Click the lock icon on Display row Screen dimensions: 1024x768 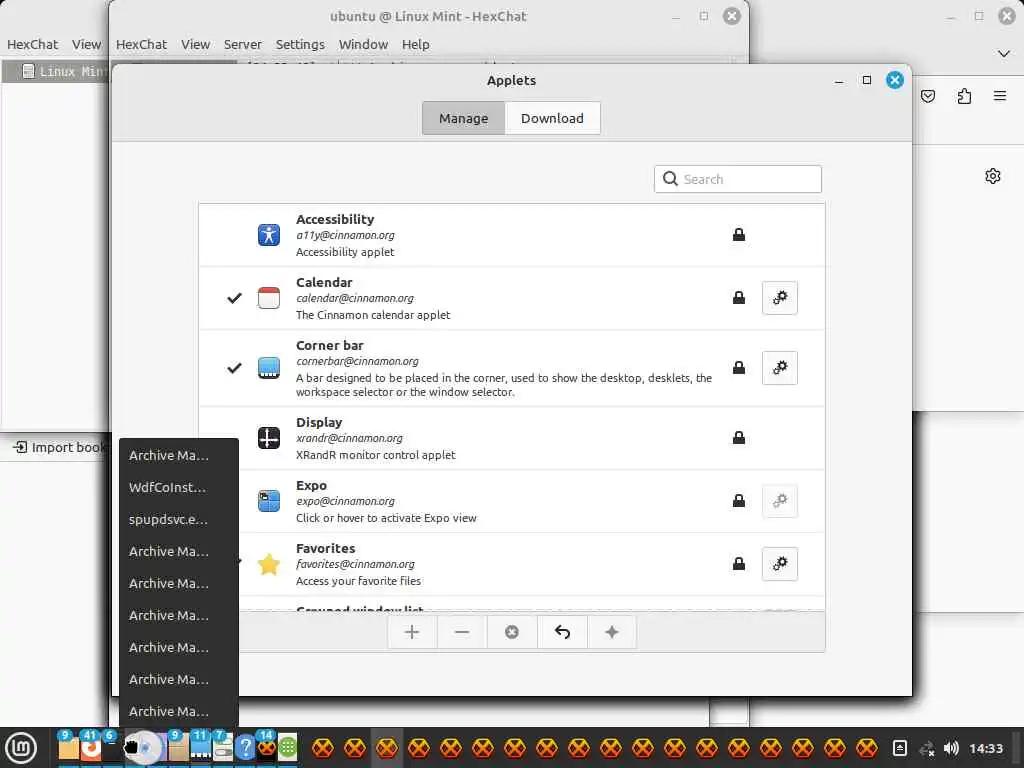coord(739,438)
